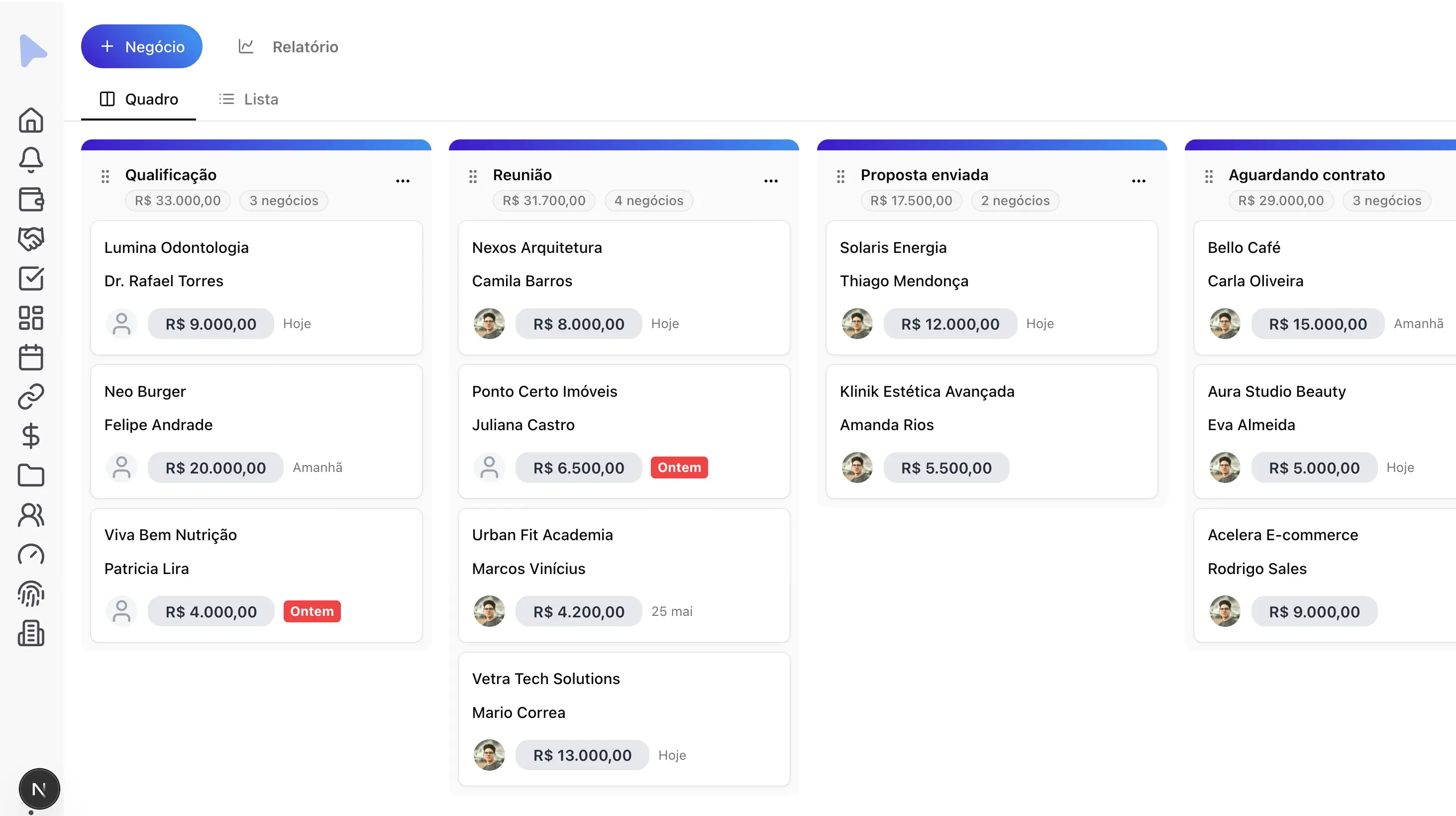The width and height of the screenshot is (1456, 816).
Task: Open the Klinik Estética Avançada deal card
Action: 992,432
